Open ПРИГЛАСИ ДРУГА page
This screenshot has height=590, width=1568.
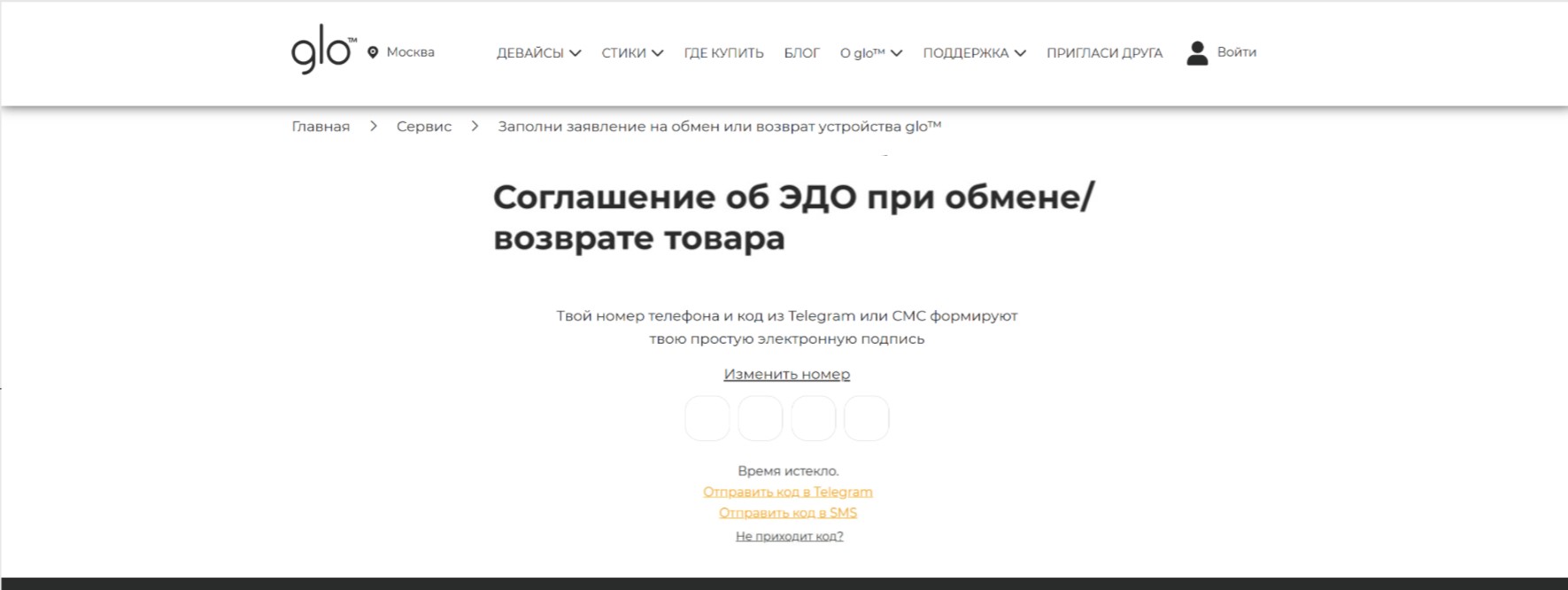[1104, 53]
